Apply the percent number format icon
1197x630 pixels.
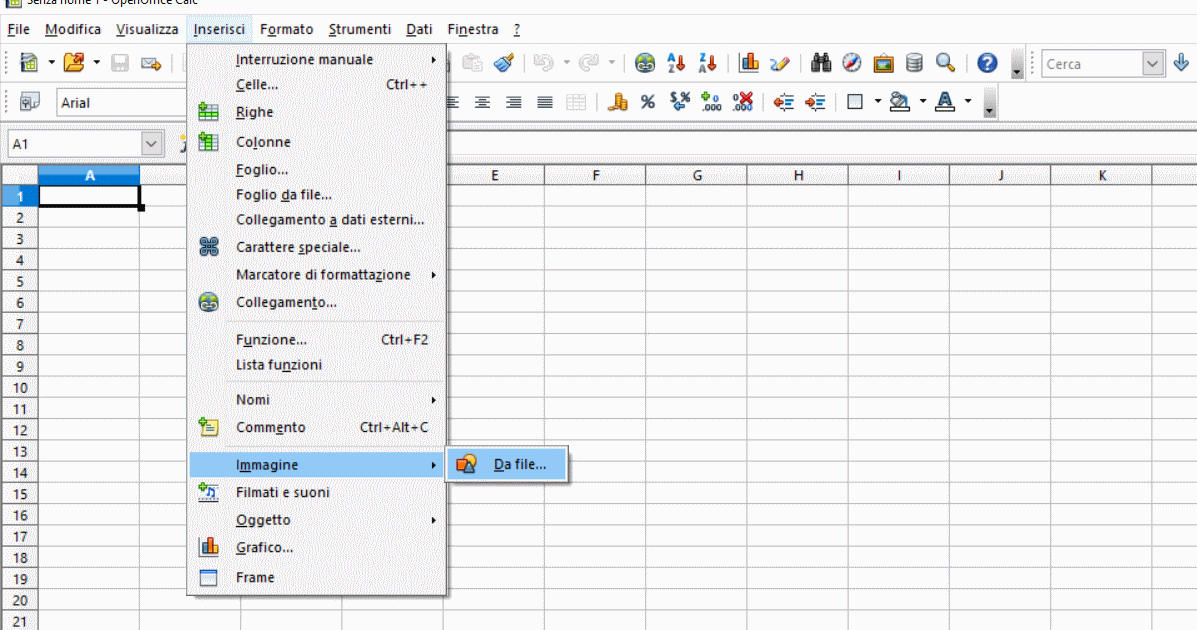(647, 102)
